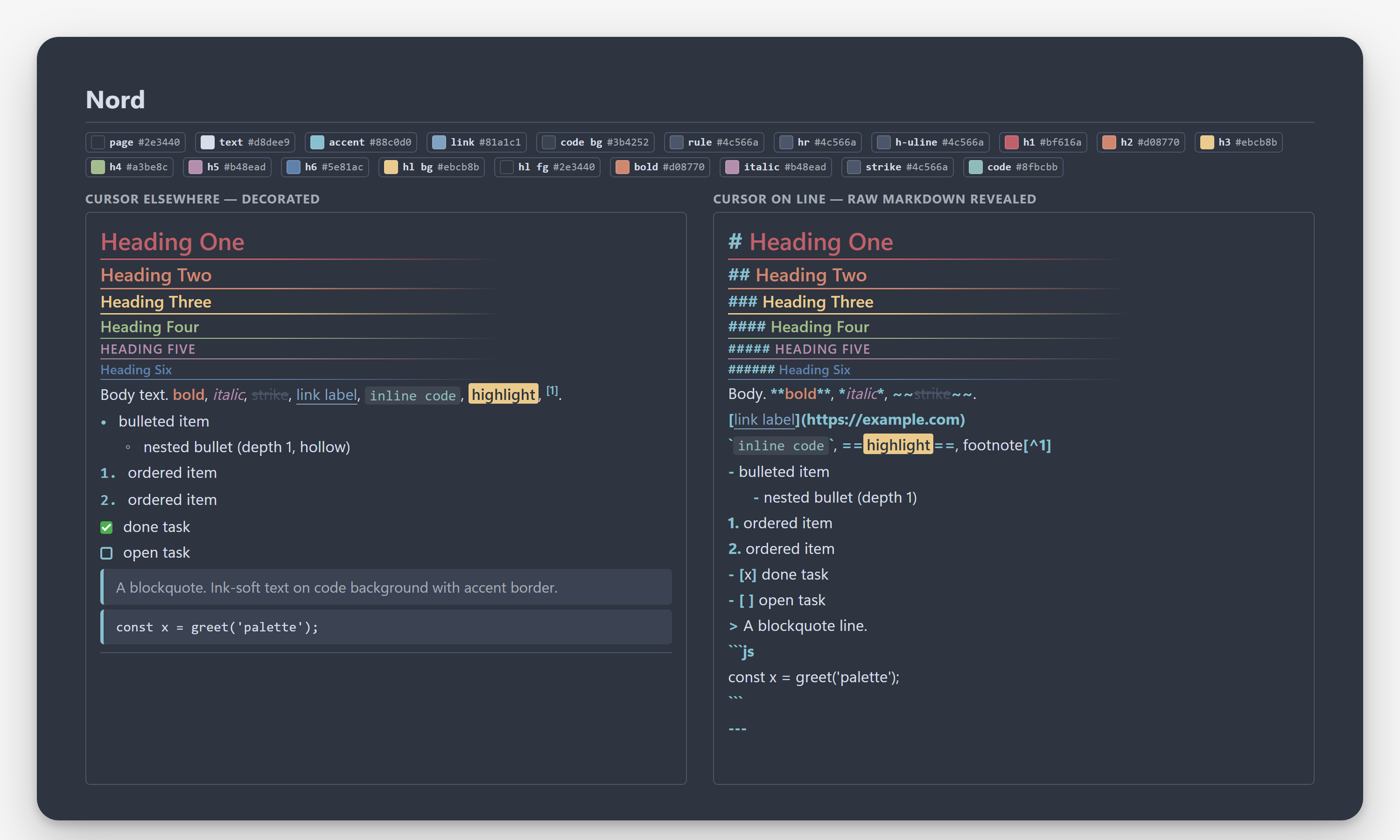This screenshot has width=1400, height=840.
Task: Pick the hr #4c566a swatch chip
Action: coord(818,142)
